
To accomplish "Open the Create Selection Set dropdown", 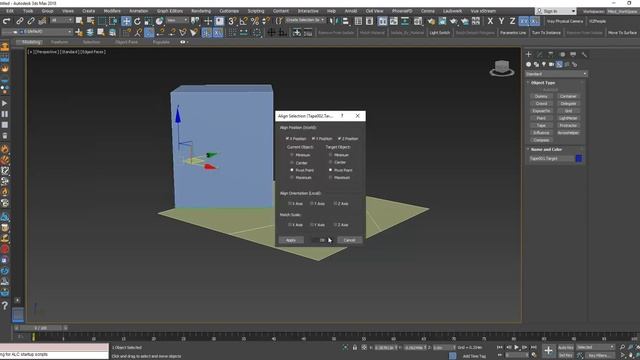I will (x=304, y=20).
